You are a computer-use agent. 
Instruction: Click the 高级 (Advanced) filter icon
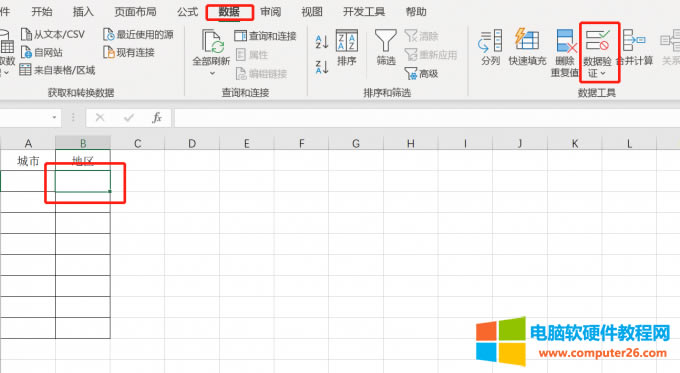[411, 73]
